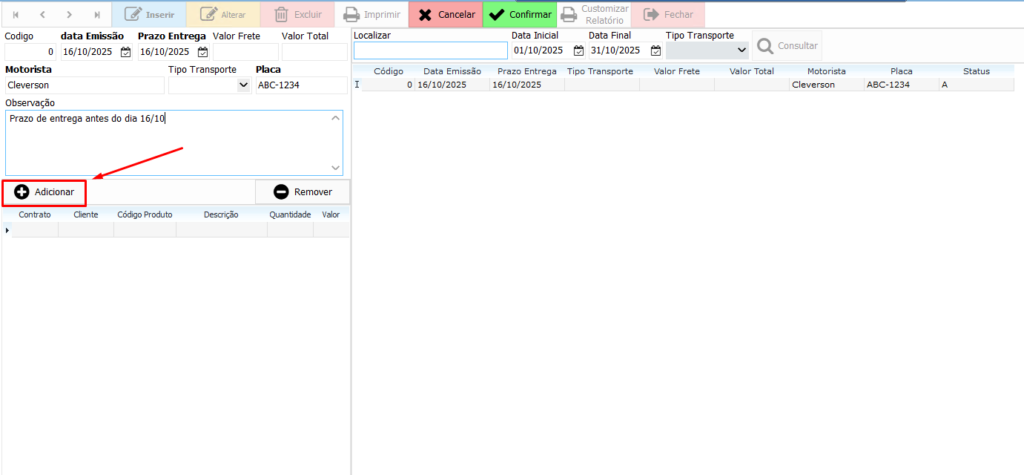The height and width of the screenshot is (475, 1024).
Task: Remove the selected item with Remover
Action: (x=302, y=191)
